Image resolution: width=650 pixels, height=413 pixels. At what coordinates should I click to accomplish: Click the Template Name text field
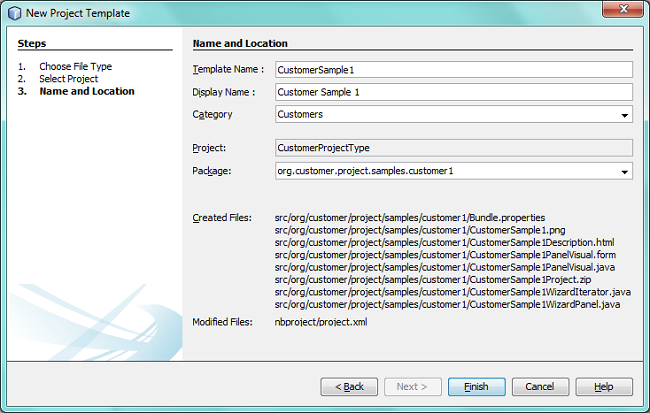click(x=453, y=69)
